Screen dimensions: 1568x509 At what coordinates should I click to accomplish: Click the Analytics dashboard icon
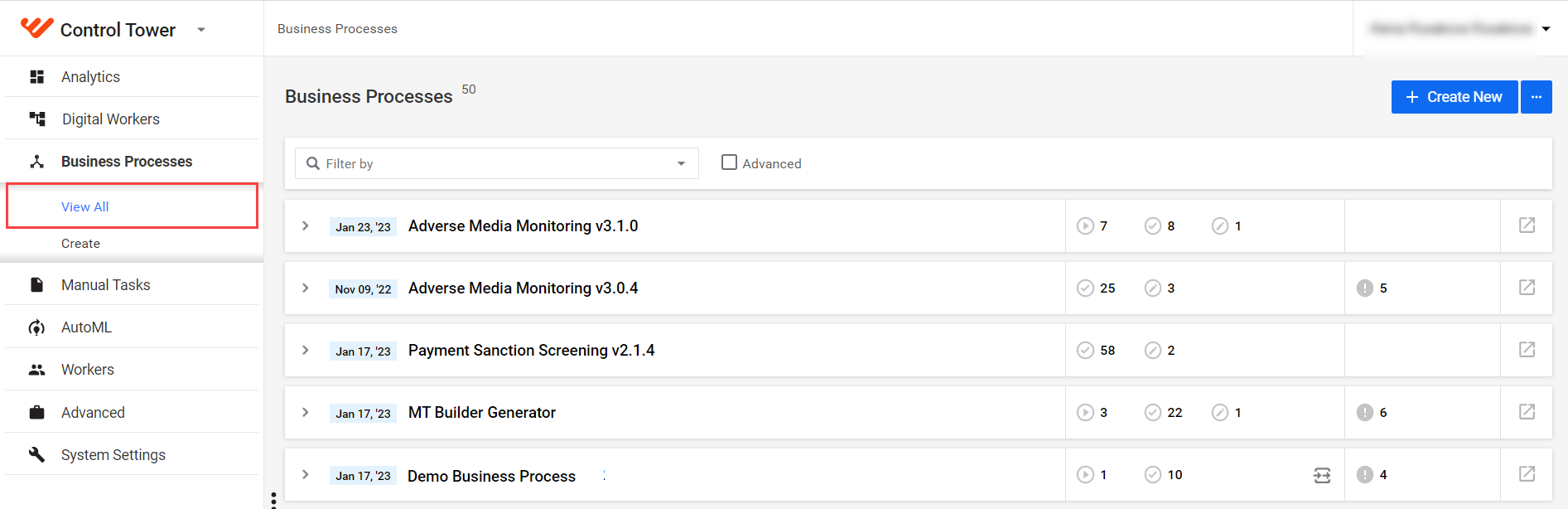coord(36,77)
